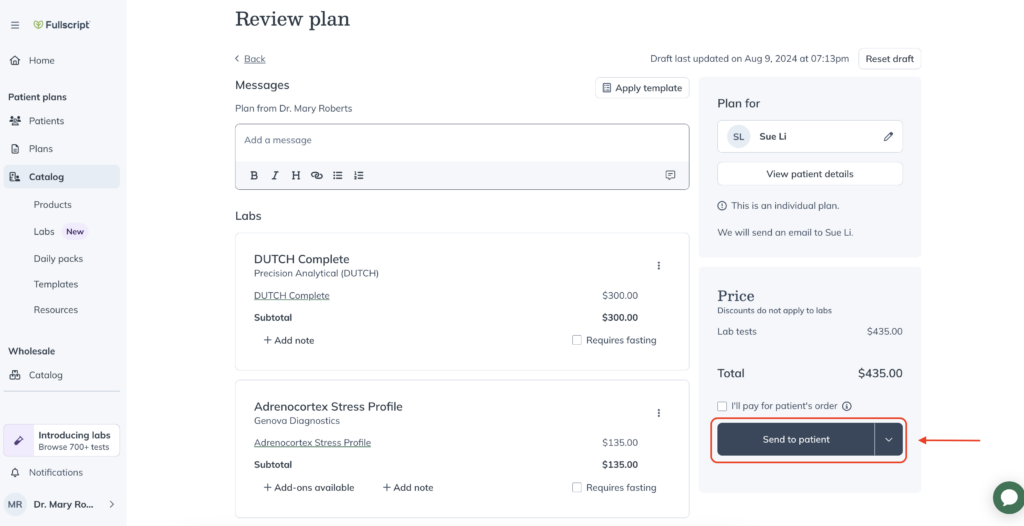
Task: Open Products in sidebar
Action: pyautogui.click(x=52, y=205)
